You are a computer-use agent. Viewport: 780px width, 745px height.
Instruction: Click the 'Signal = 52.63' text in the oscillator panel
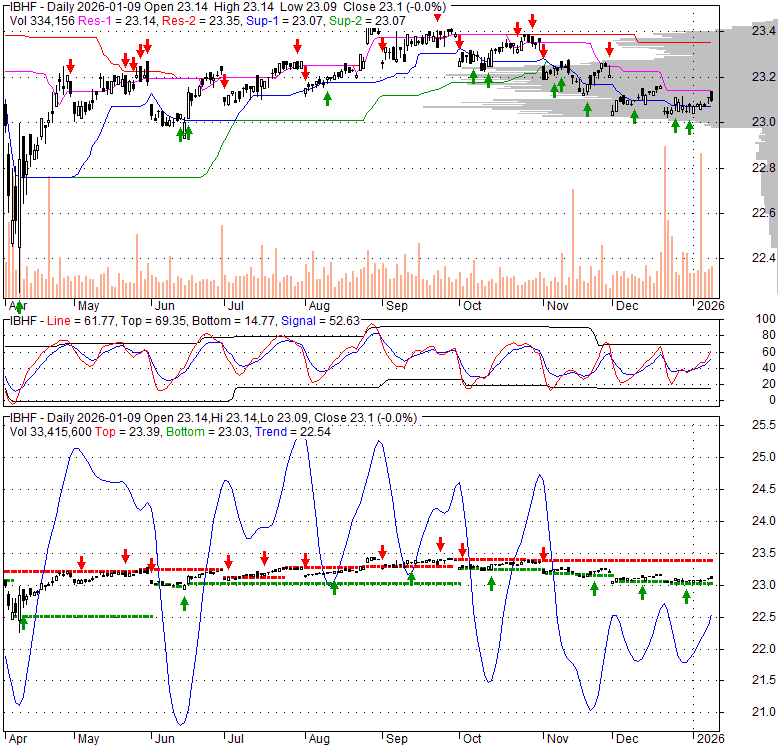[x=320, y=321]
